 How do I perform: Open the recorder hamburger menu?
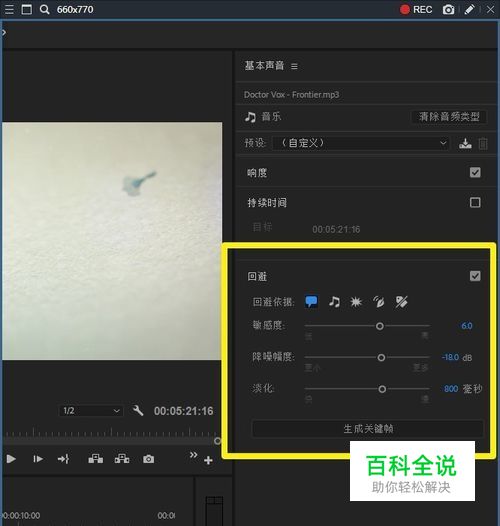[x=9, y=9]
